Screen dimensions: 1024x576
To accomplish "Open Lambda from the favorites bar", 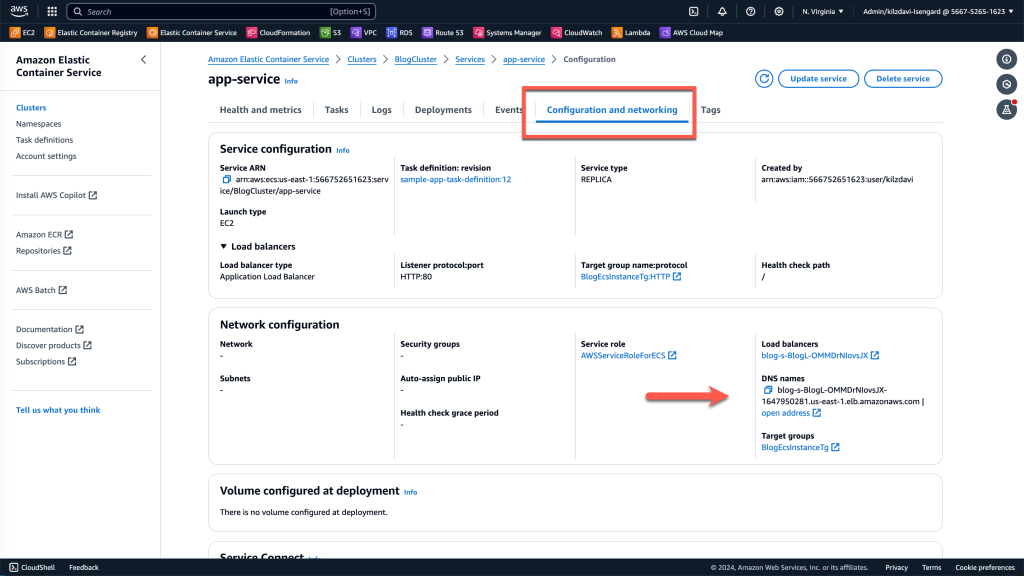I will click(629, 32).
